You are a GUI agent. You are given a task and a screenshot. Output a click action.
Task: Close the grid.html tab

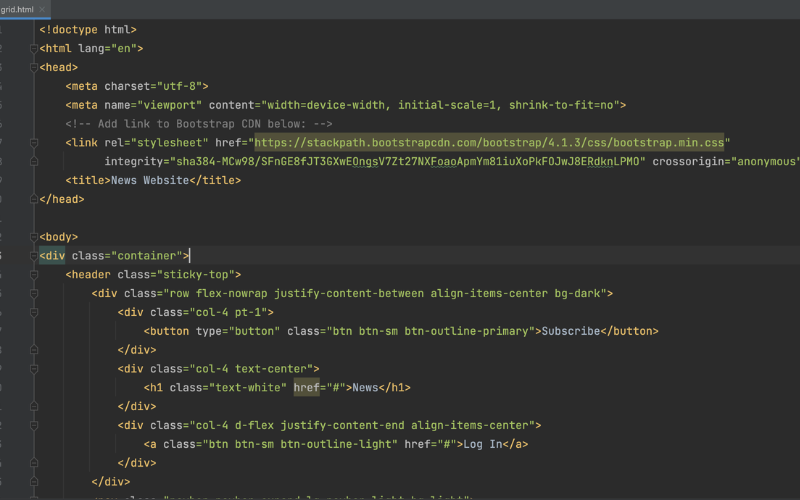point(42,9)
